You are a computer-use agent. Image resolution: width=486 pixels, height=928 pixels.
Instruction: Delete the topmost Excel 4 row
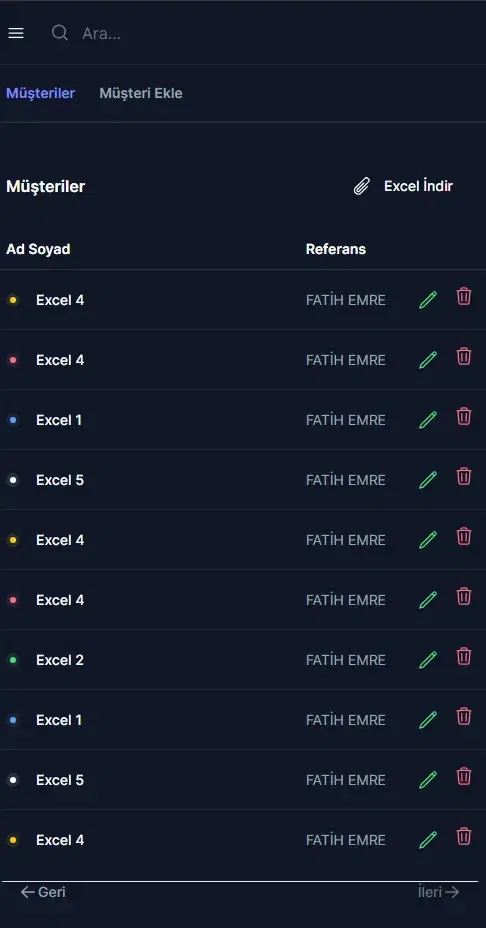(x=464, y=296)
